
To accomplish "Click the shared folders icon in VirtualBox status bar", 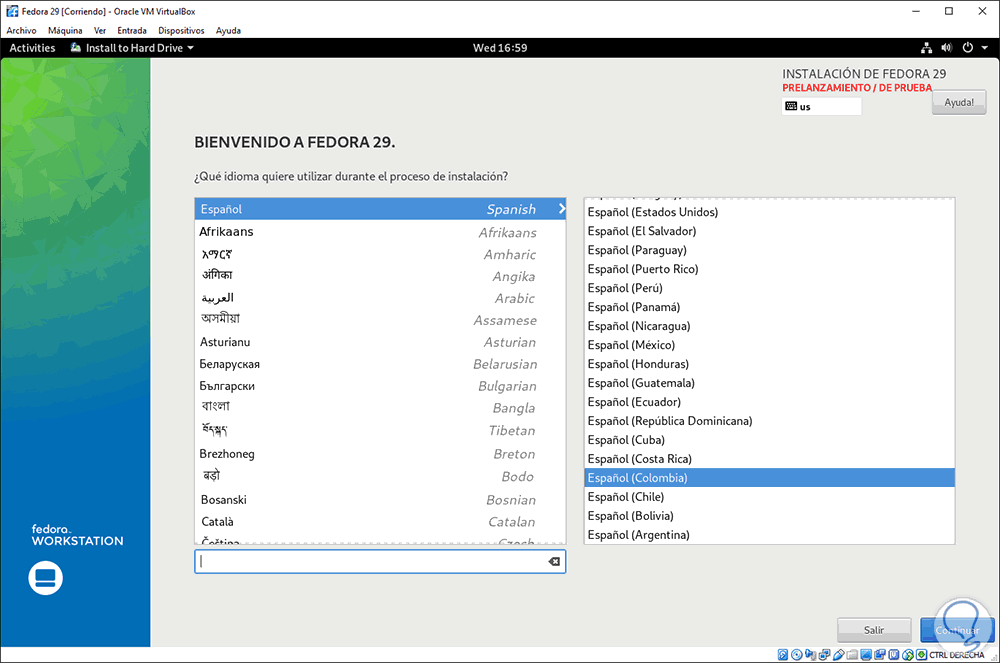I will 853,655.
